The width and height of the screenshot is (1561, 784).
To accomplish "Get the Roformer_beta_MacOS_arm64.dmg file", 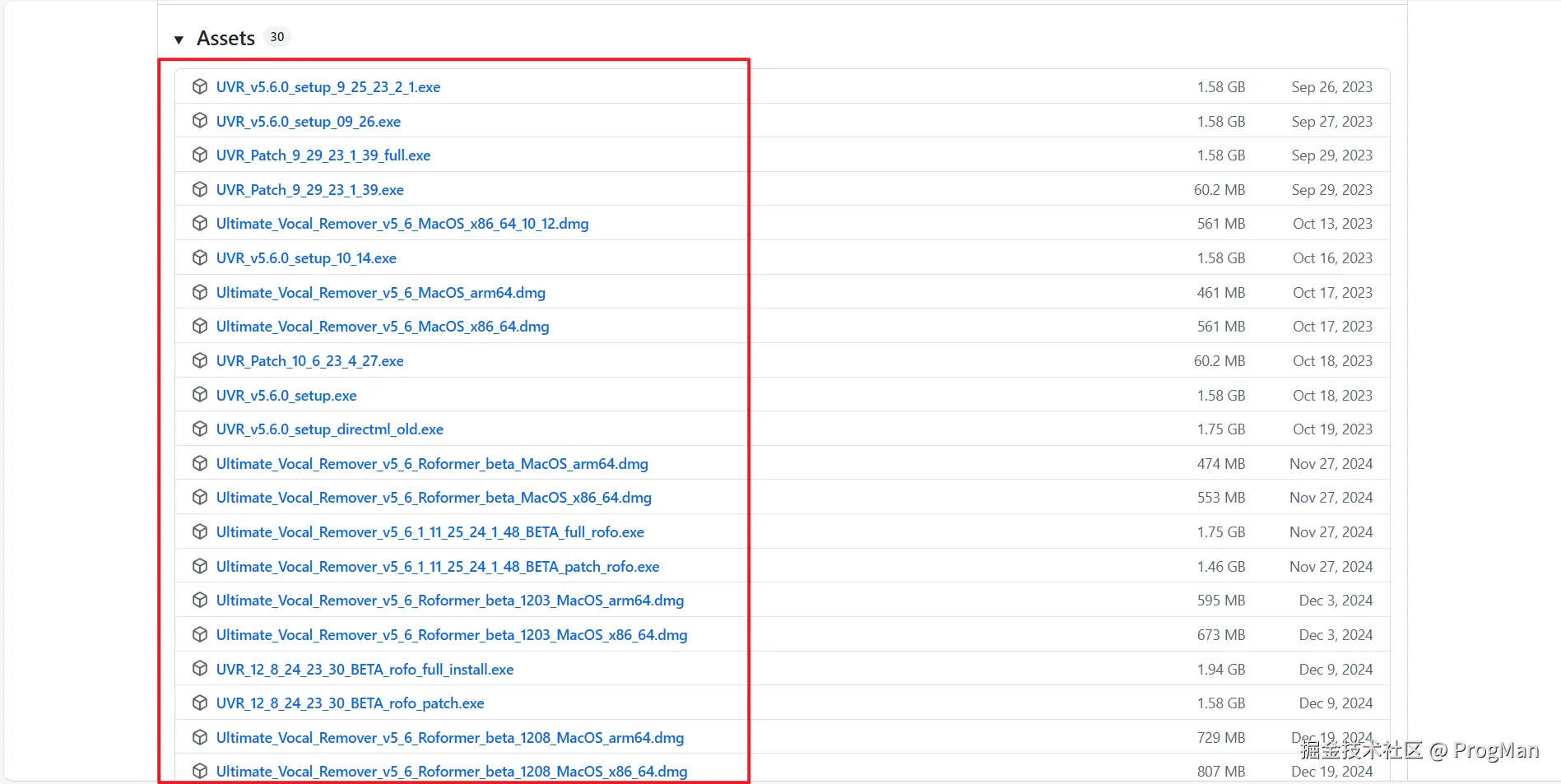I will click(x=432, y=464).
